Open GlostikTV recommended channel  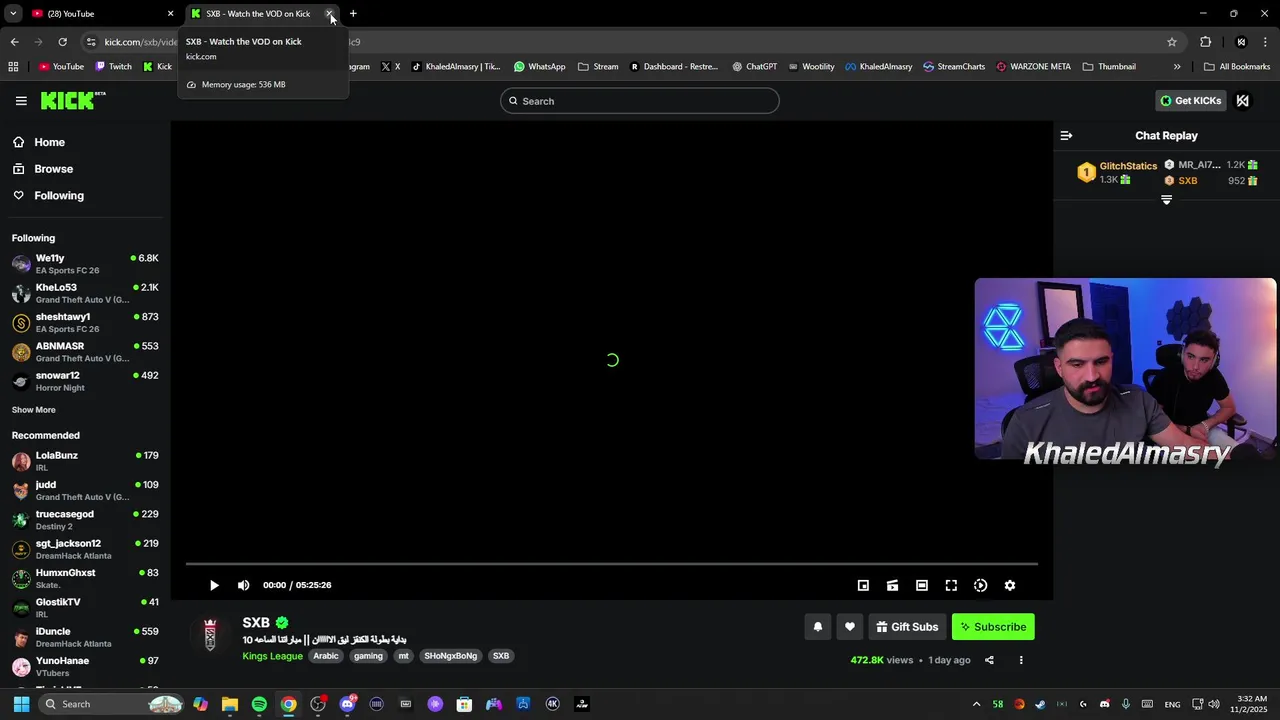(x=85, y=608)
